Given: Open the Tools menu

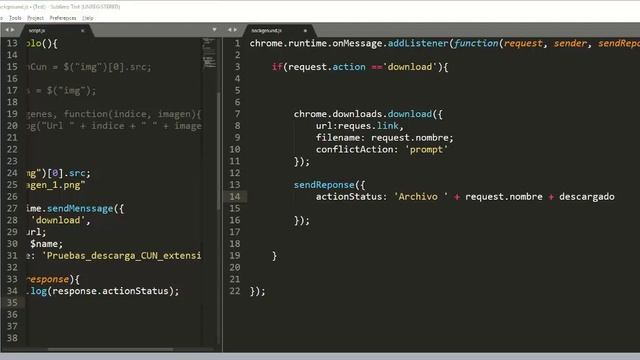Looking at the screenshot, I should pos(15,18).
